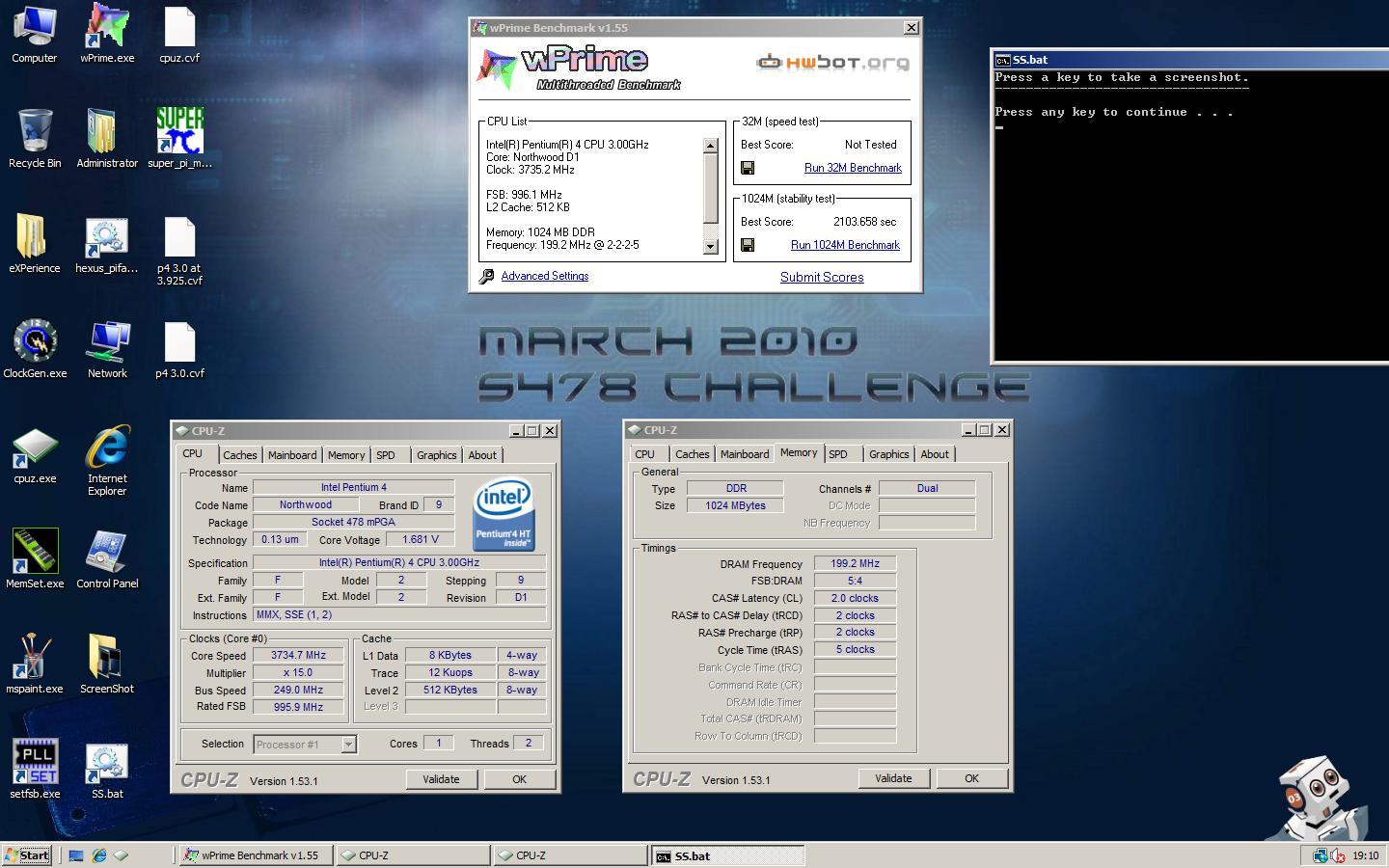Launch hexus_pifast shortcut icon

tap(106, 237)
